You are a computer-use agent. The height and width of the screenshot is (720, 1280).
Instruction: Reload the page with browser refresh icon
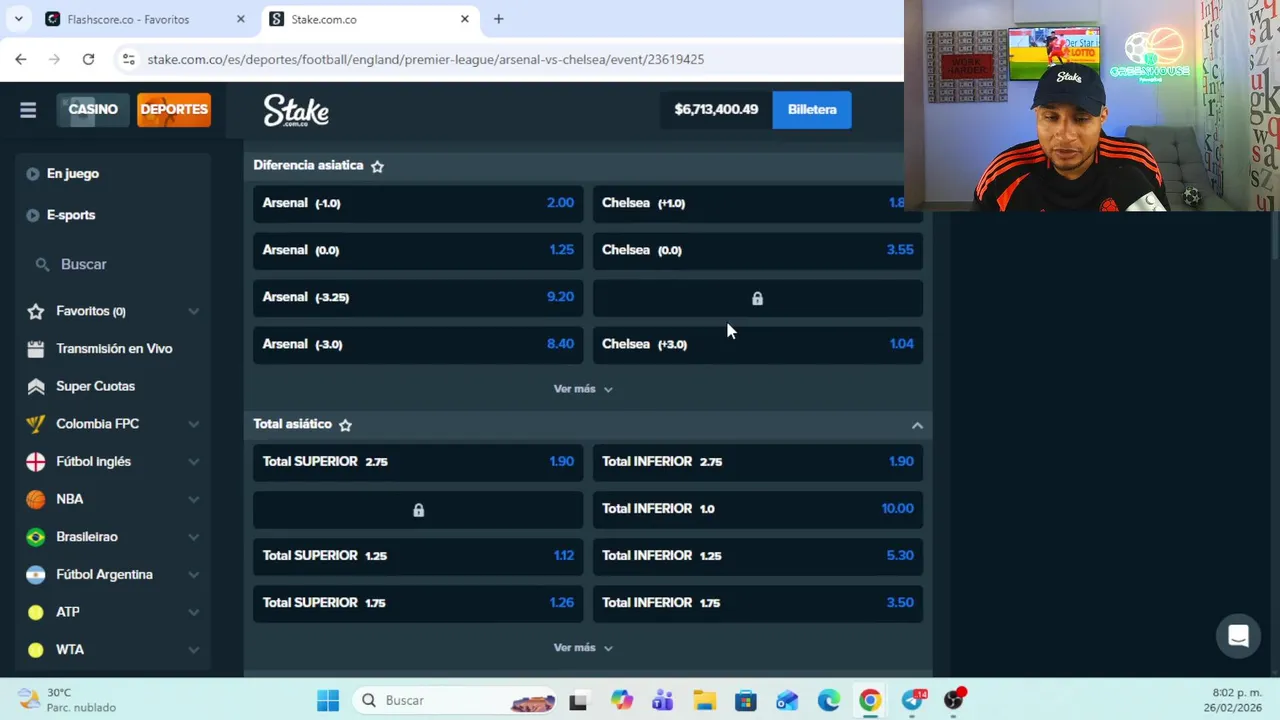[88, 59]
